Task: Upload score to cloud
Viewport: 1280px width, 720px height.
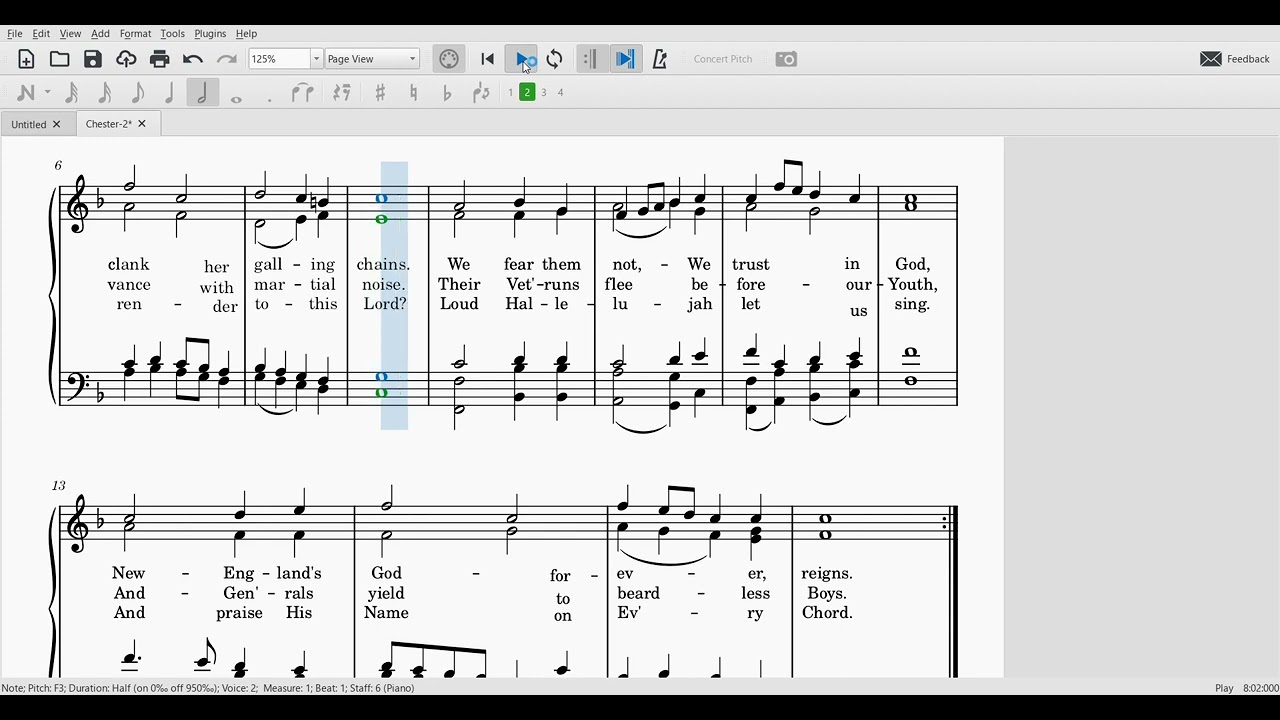Action: point(126,59)
